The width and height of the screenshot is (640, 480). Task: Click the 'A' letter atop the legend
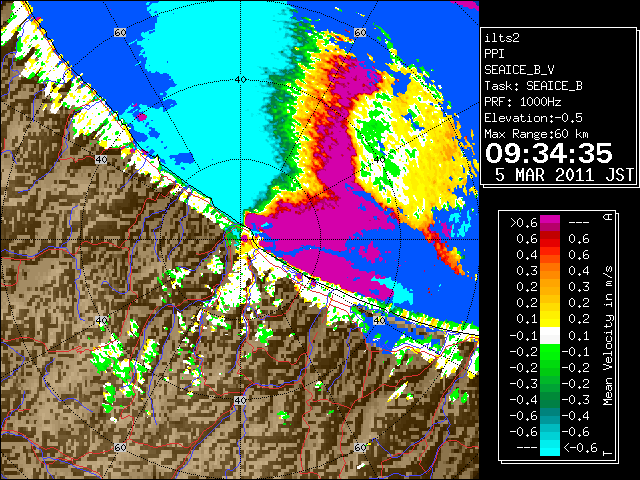coord(608,217)
